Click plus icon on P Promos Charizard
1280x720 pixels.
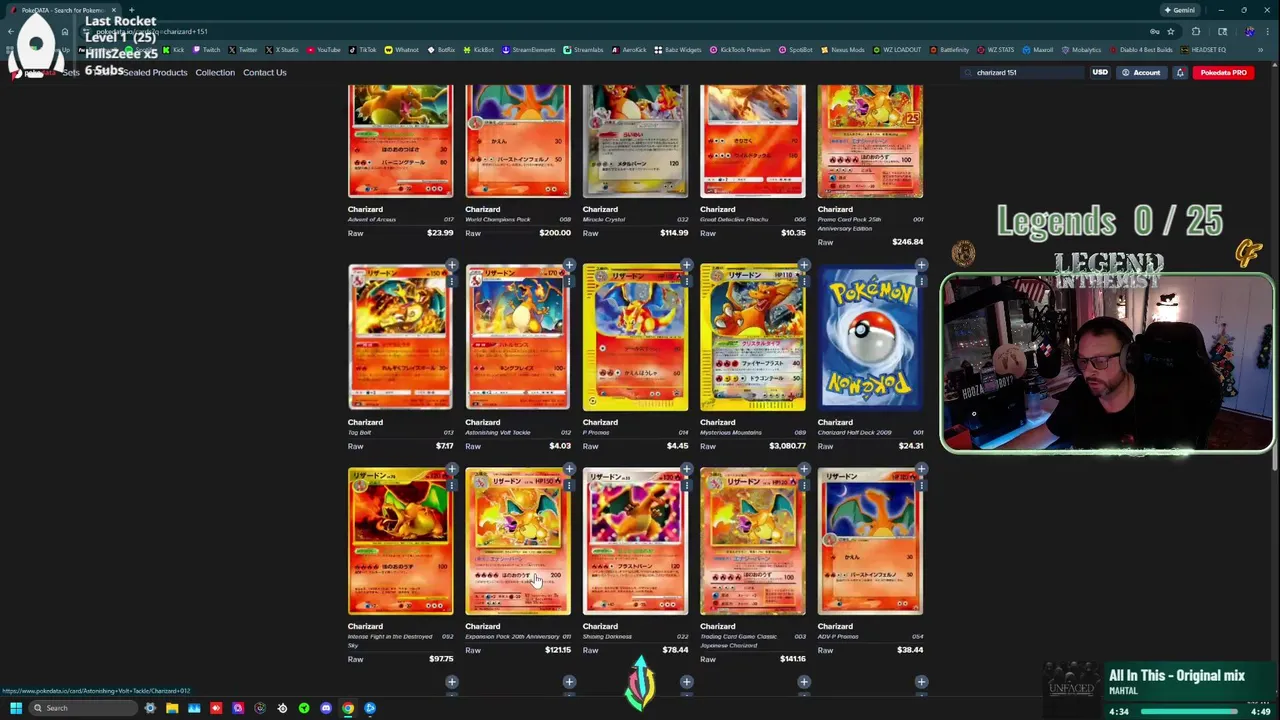[x=687, y=266]
